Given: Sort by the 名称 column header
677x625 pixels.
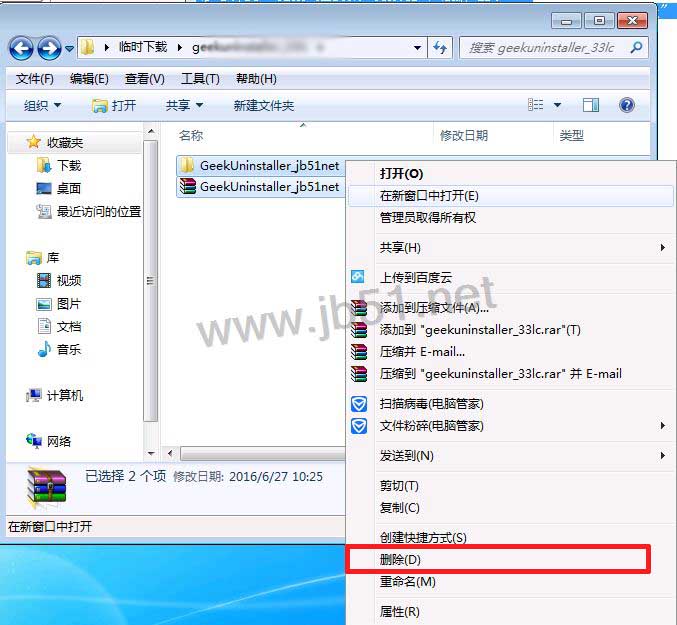Looking at the screenshot, I should [191, 136].
